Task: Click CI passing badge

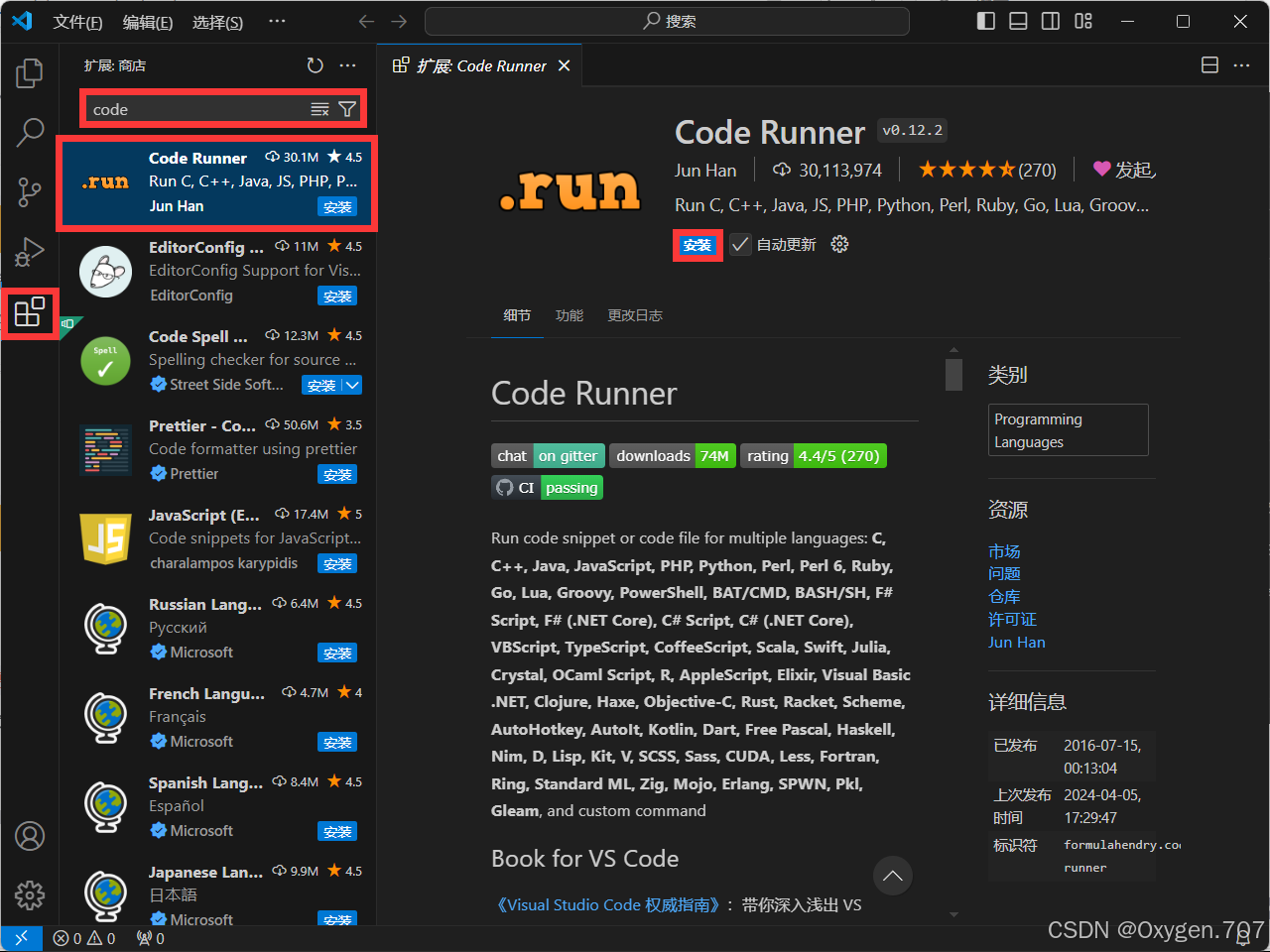Action: [548, 488]
